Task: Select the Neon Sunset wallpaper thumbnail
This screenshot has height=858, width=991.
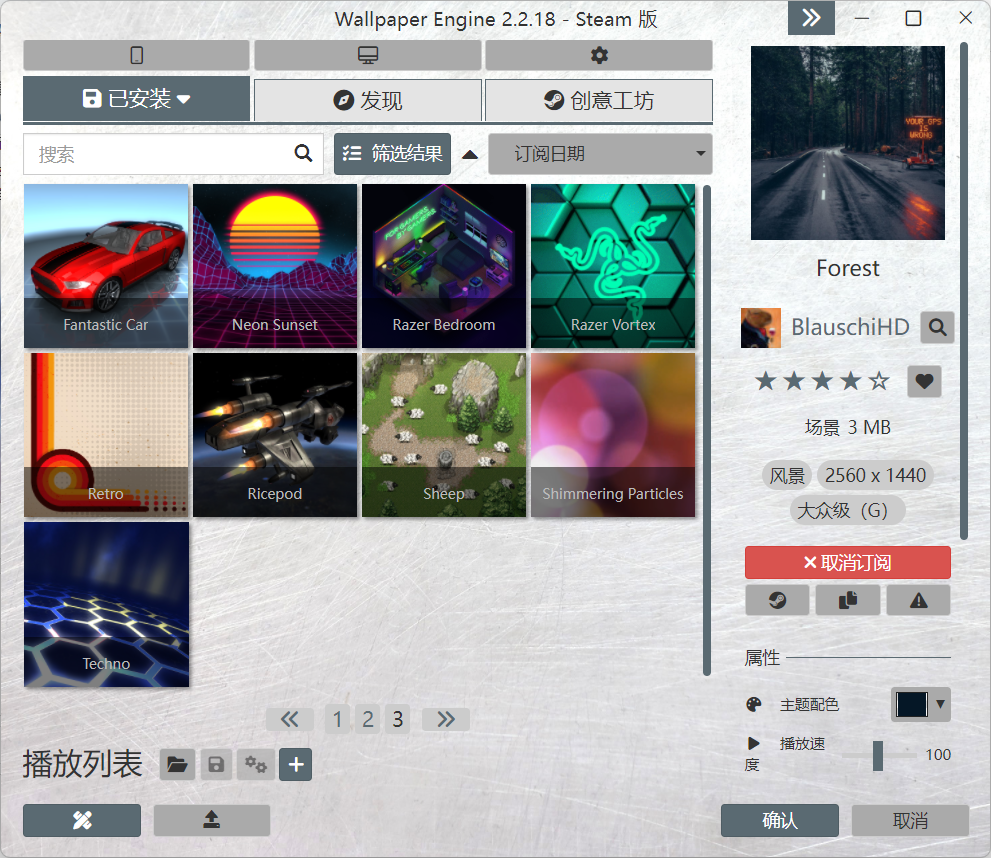Action: (275, 266)
